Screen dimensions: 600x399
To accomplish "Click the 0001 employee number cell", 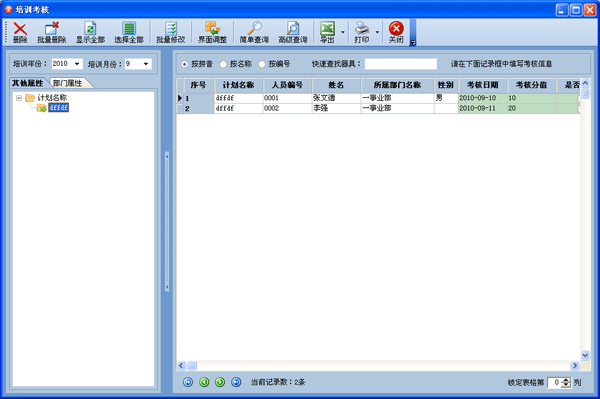I will (x=287, y=98).
